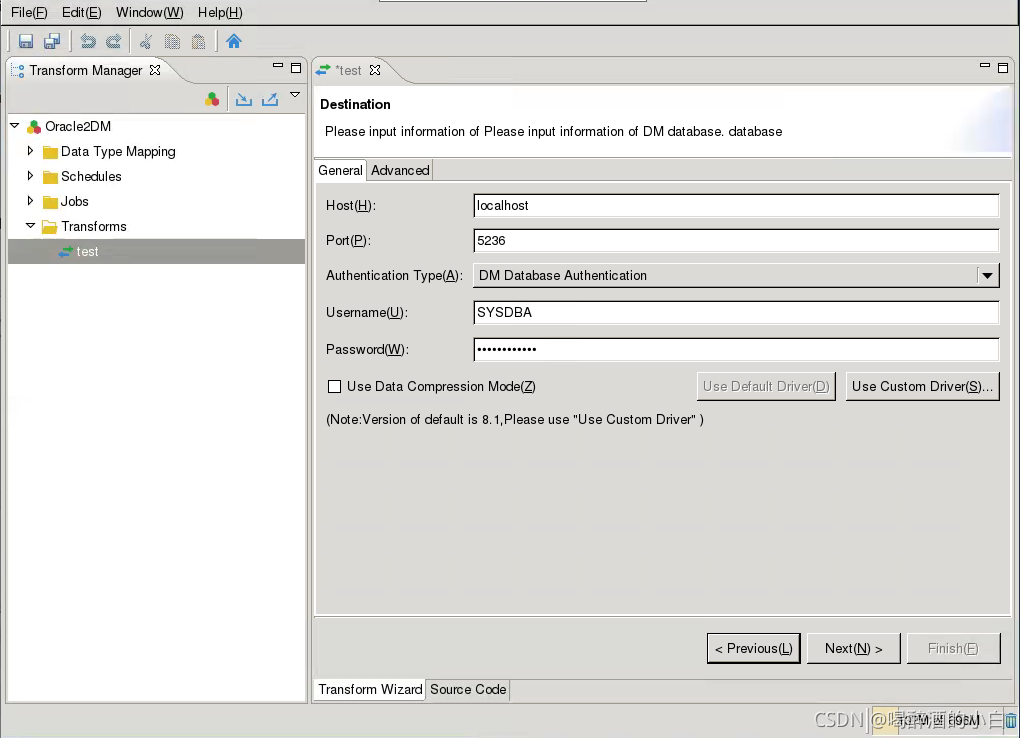This screenshot has height=738, width=1020.
Task: Switch to the Advanced tab
Action: (400, 170)
